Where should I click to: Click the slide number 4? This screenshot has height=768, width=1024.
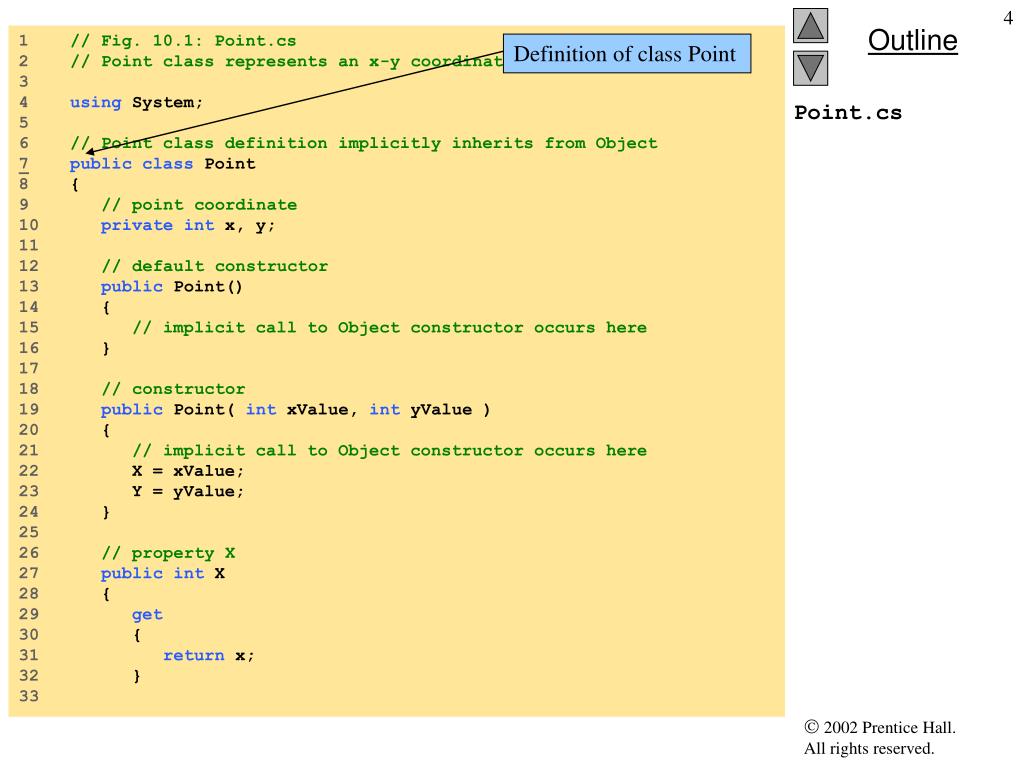click(x=1008, y=18)
